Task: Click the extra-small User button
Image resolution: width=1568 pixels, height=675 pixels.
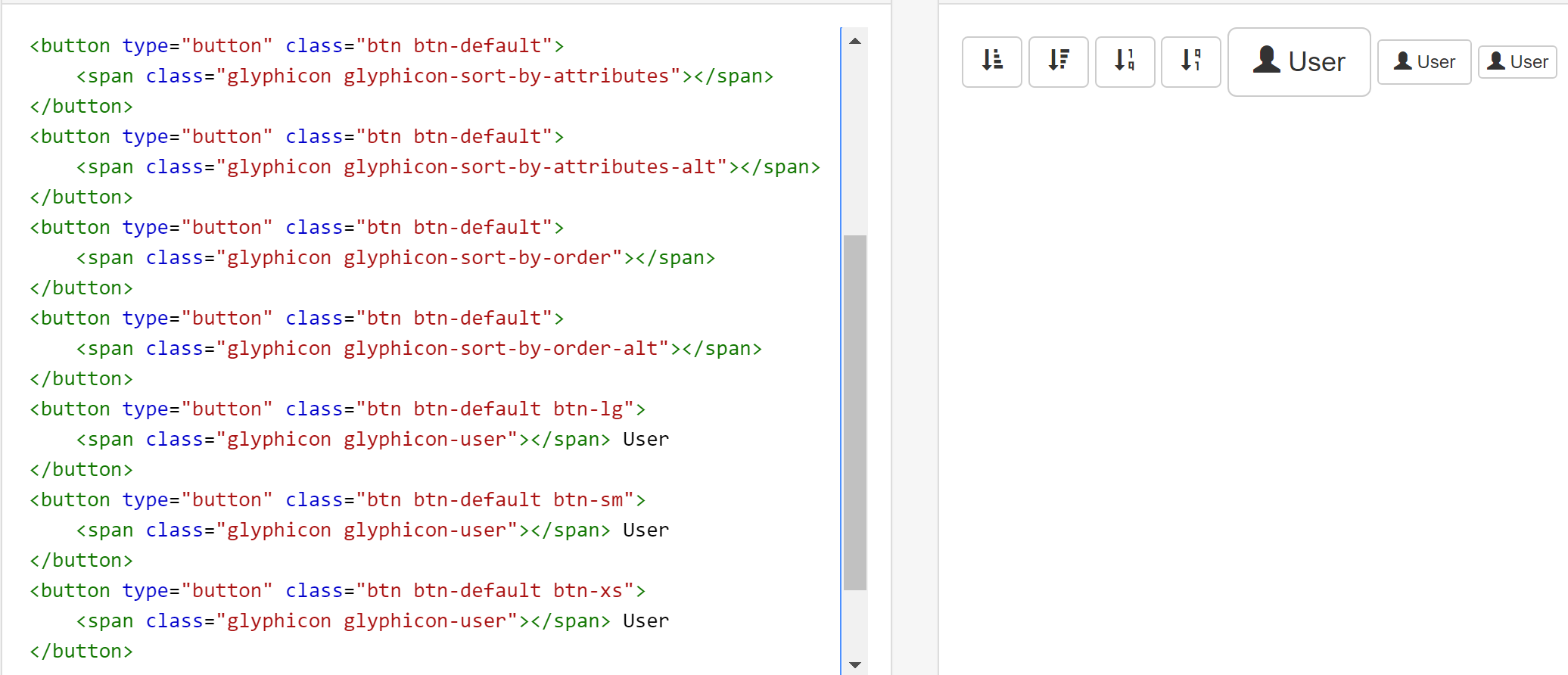Action: (x=1517, y=61)
